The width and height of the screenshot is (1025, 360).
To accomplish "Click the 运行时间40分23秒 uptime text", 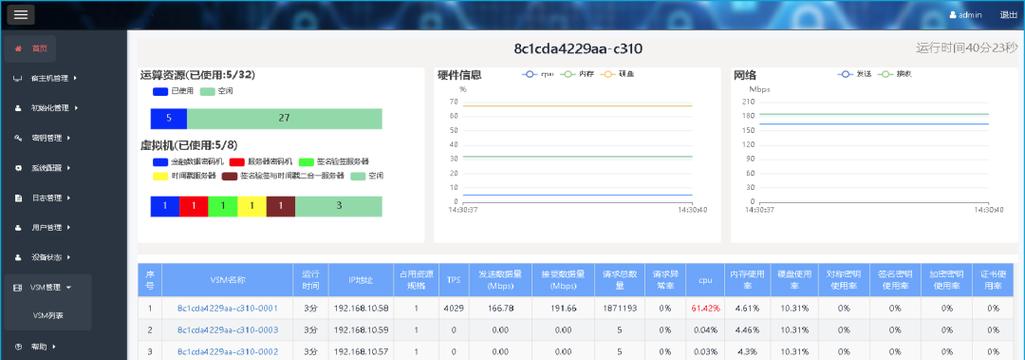I will (967, 47).
